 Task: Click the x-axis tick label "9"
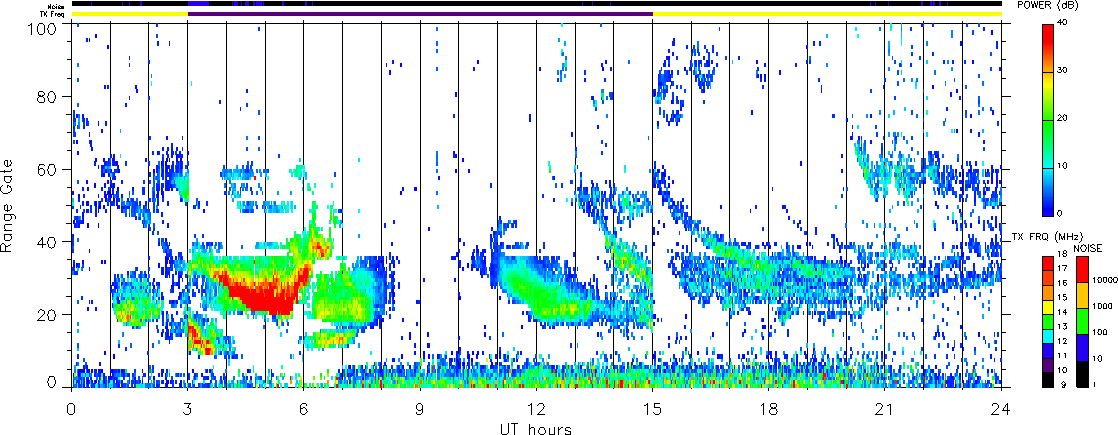click(x=420, y=409)
